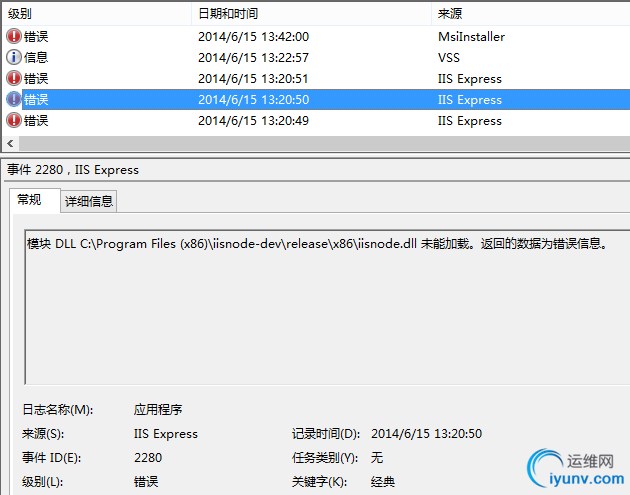The width and height of the screenshot is (630, 495).
Task: Select the VSS source cell
Action: [x=449, y=57]
